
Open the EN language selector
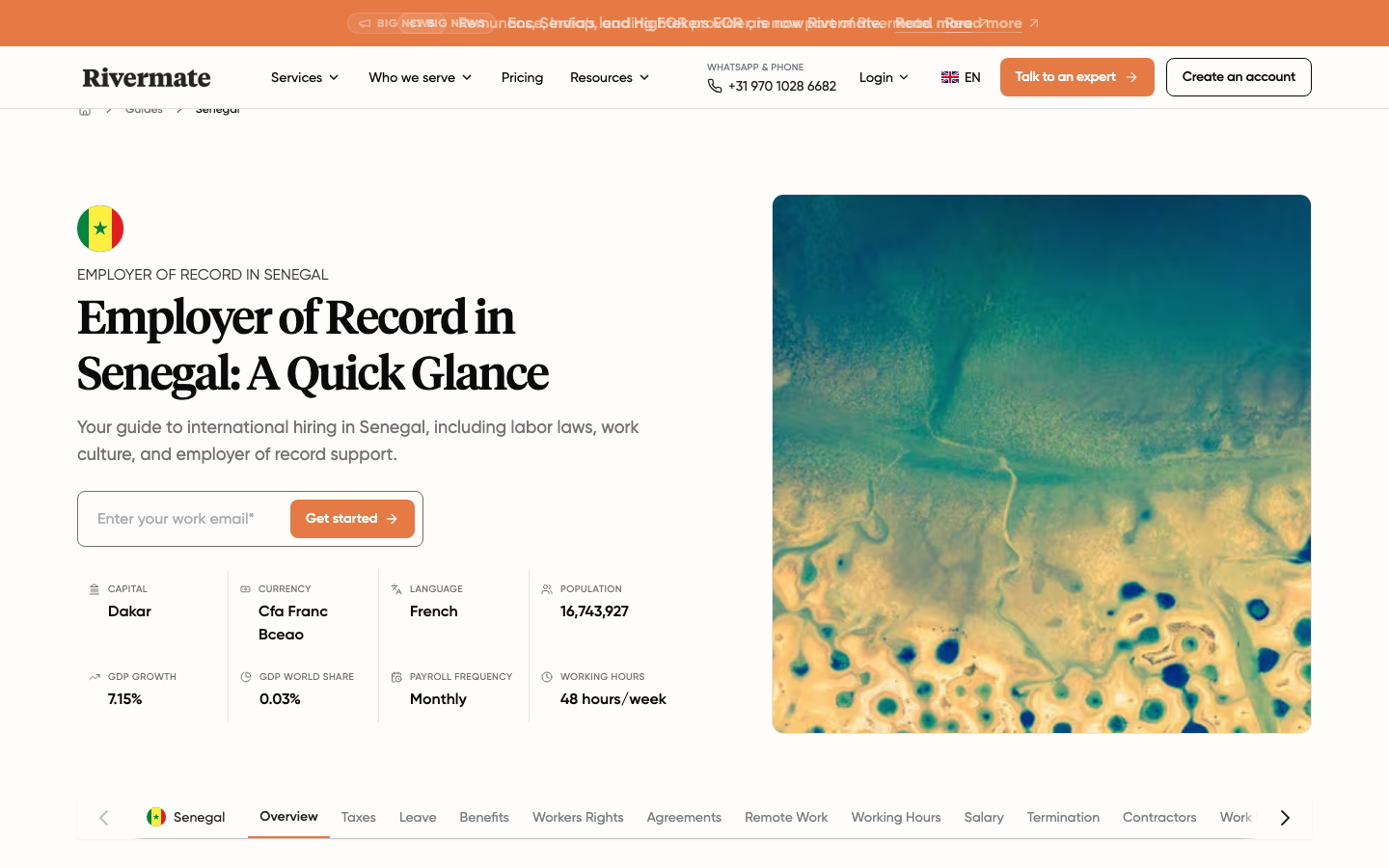[961, 77]
